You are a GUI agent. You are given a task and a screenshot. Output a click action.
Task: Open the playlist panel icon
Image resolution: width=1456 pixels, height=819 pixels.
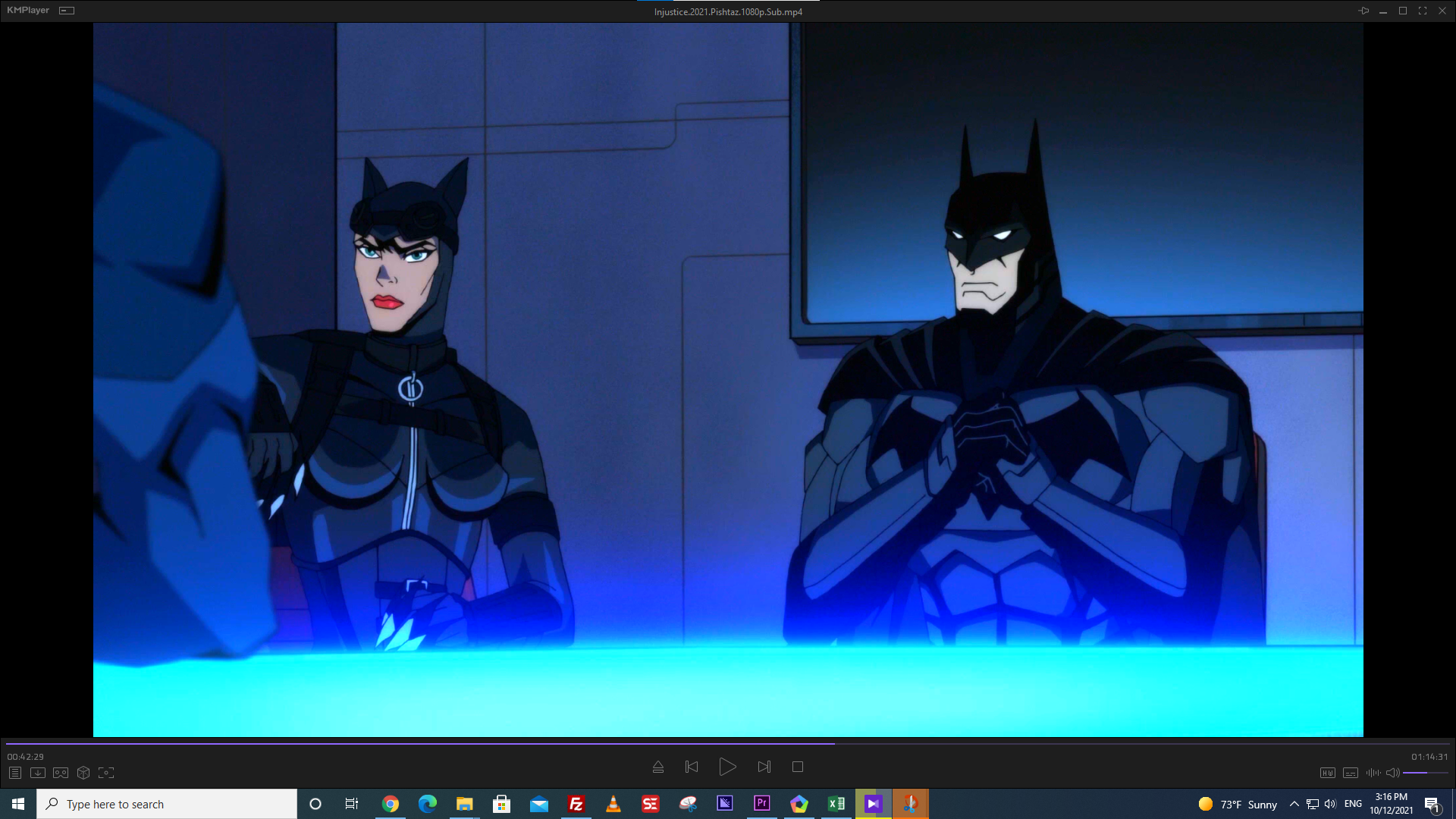(15, 773)
